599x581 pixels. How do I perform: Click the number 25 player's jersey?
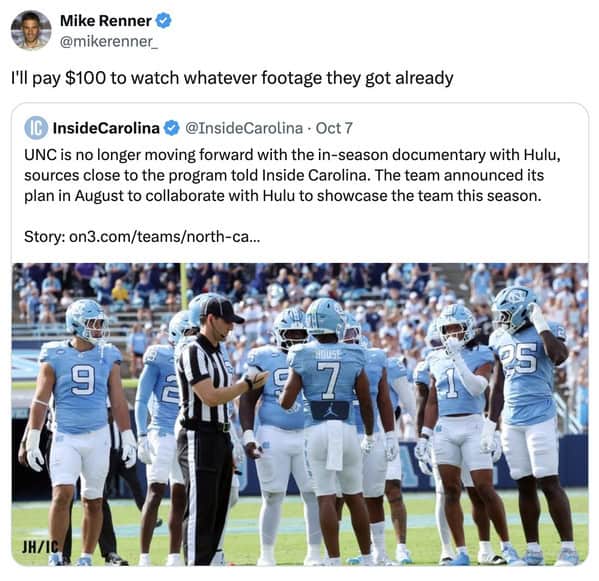524,376
